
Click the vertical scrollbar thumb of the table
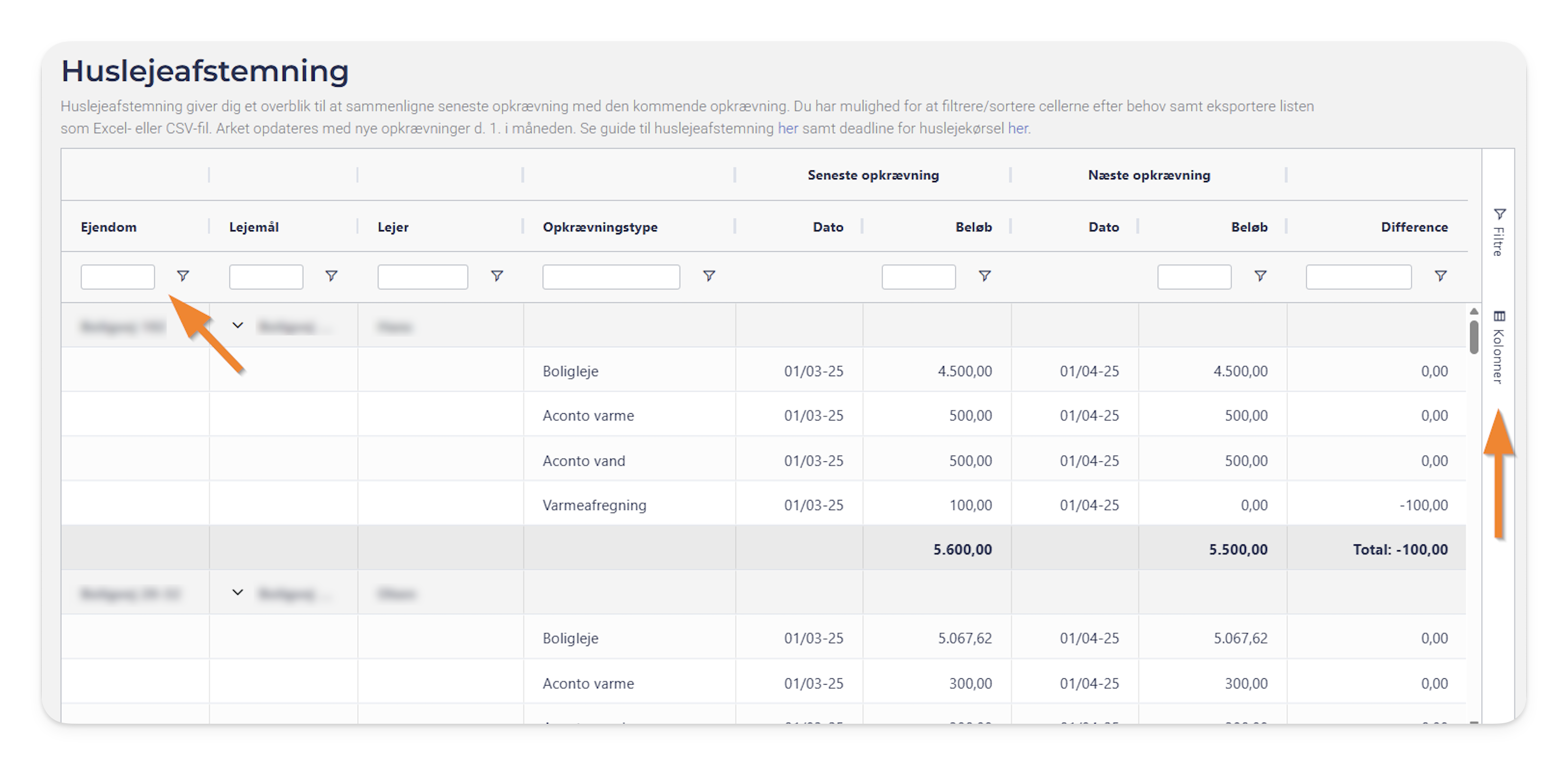coord(1474,336)
